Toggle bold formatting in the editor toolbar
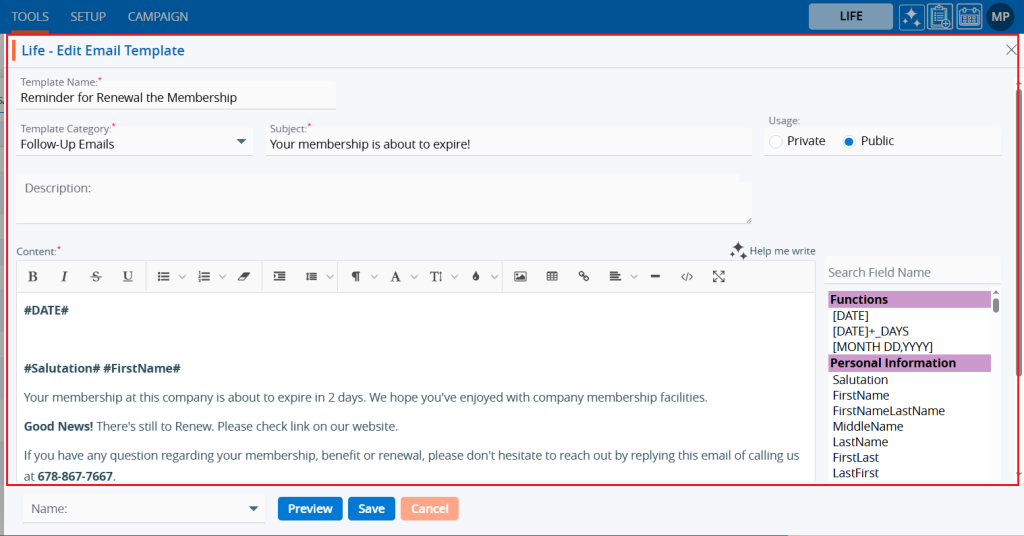This screenshot has height=536, width=1024. [33, 277]
